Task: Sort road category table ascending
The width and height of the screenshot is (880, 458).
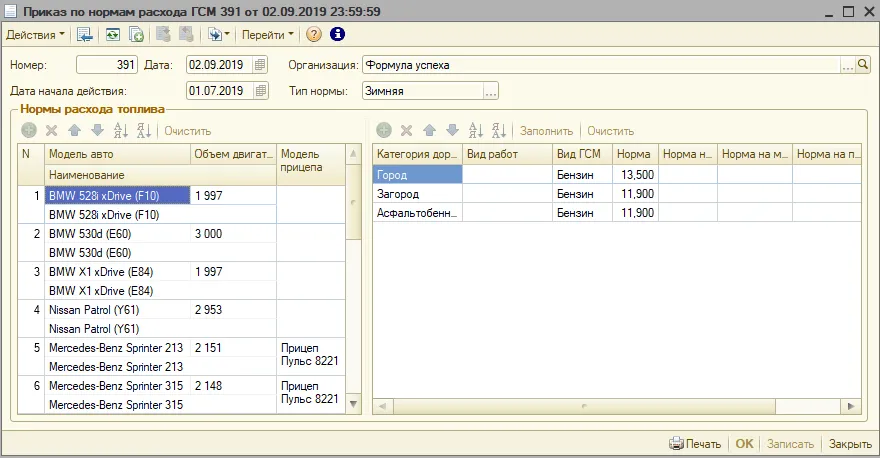Action: click(x=475, y=131)
